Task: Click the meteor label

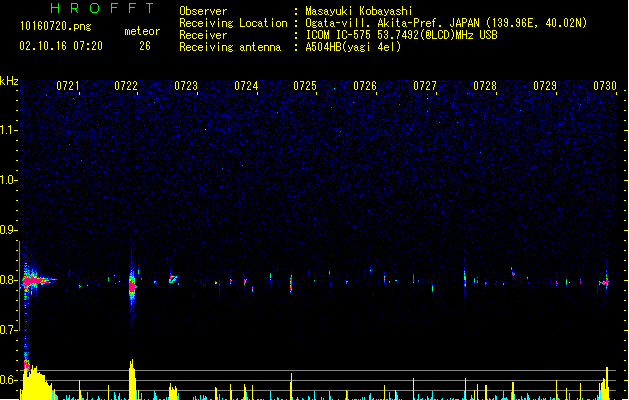Action: point(142,31)
